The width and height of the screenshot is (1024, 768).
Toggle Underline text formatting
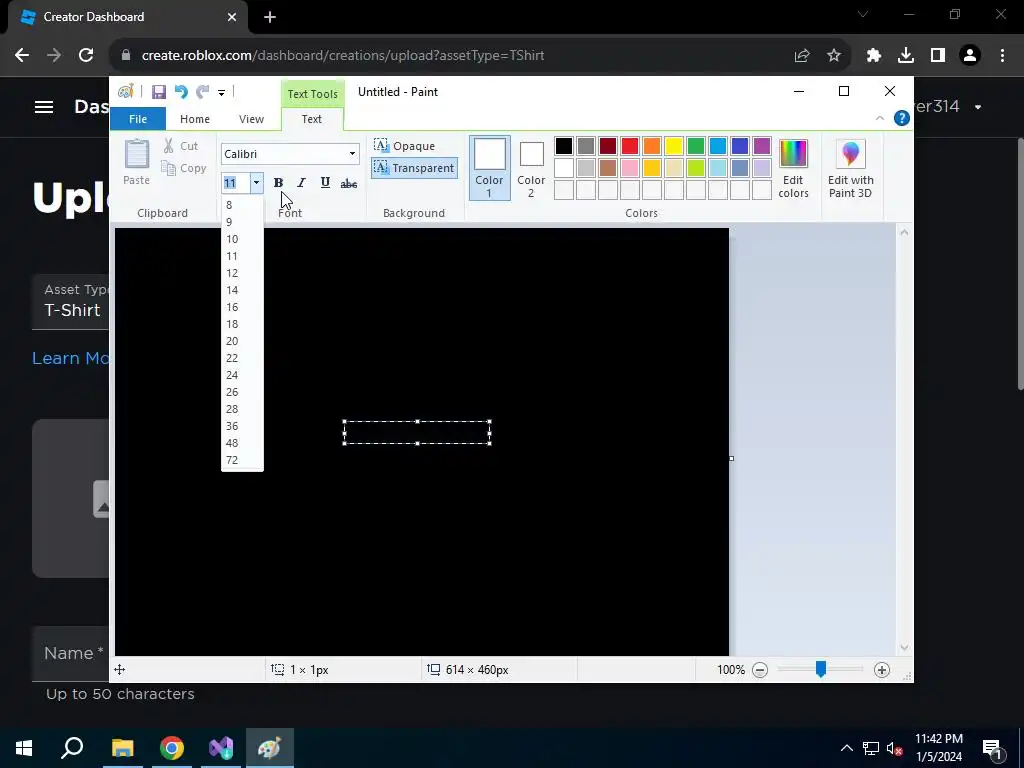tap(325, 183)
